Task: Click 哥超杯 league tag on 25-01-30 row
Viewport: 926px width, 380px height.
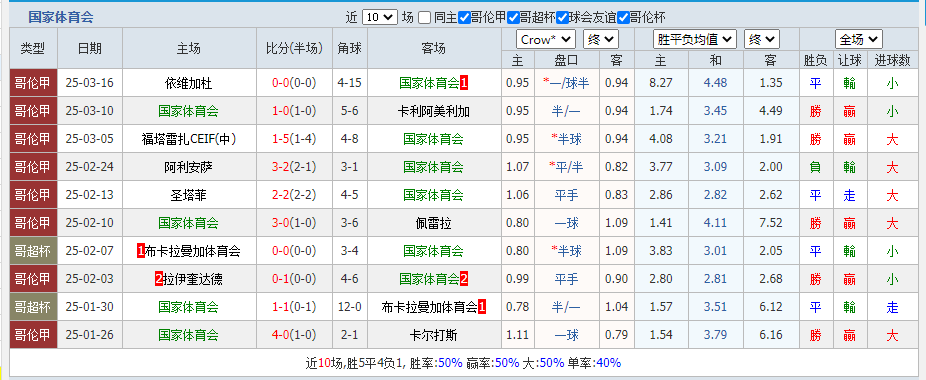Action: (33, 307)
